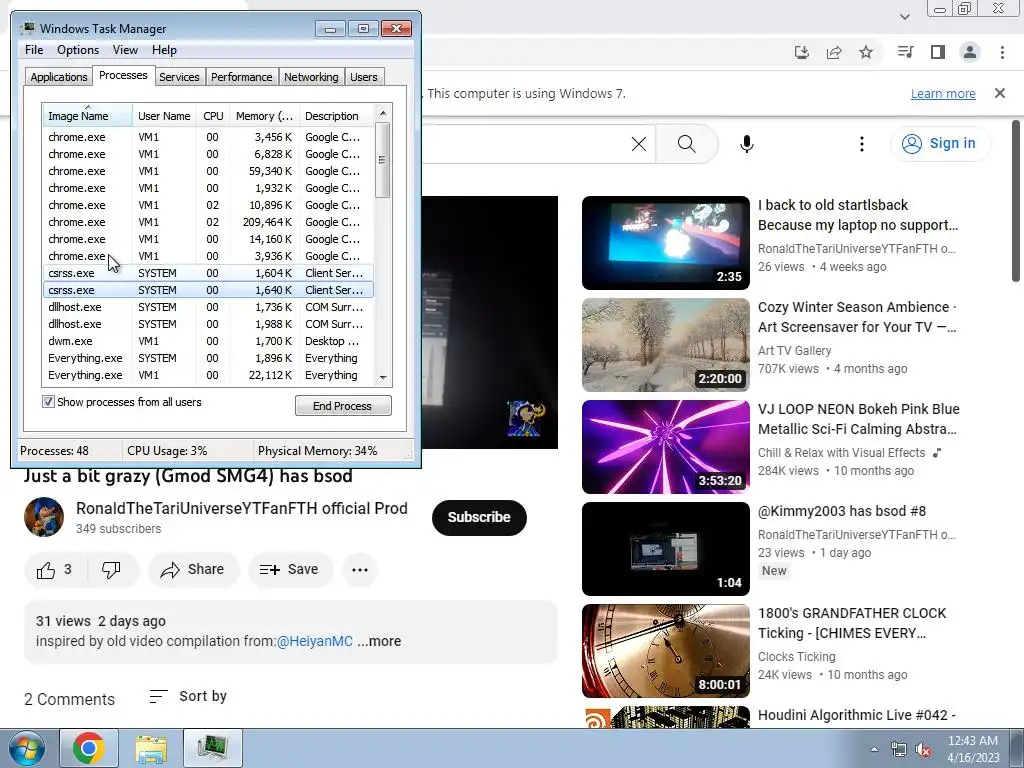Open the Cozy Winter Season Ambience thumbnail
The image size is (1024, 768).
pyautogui.click(x=665, y=345)
